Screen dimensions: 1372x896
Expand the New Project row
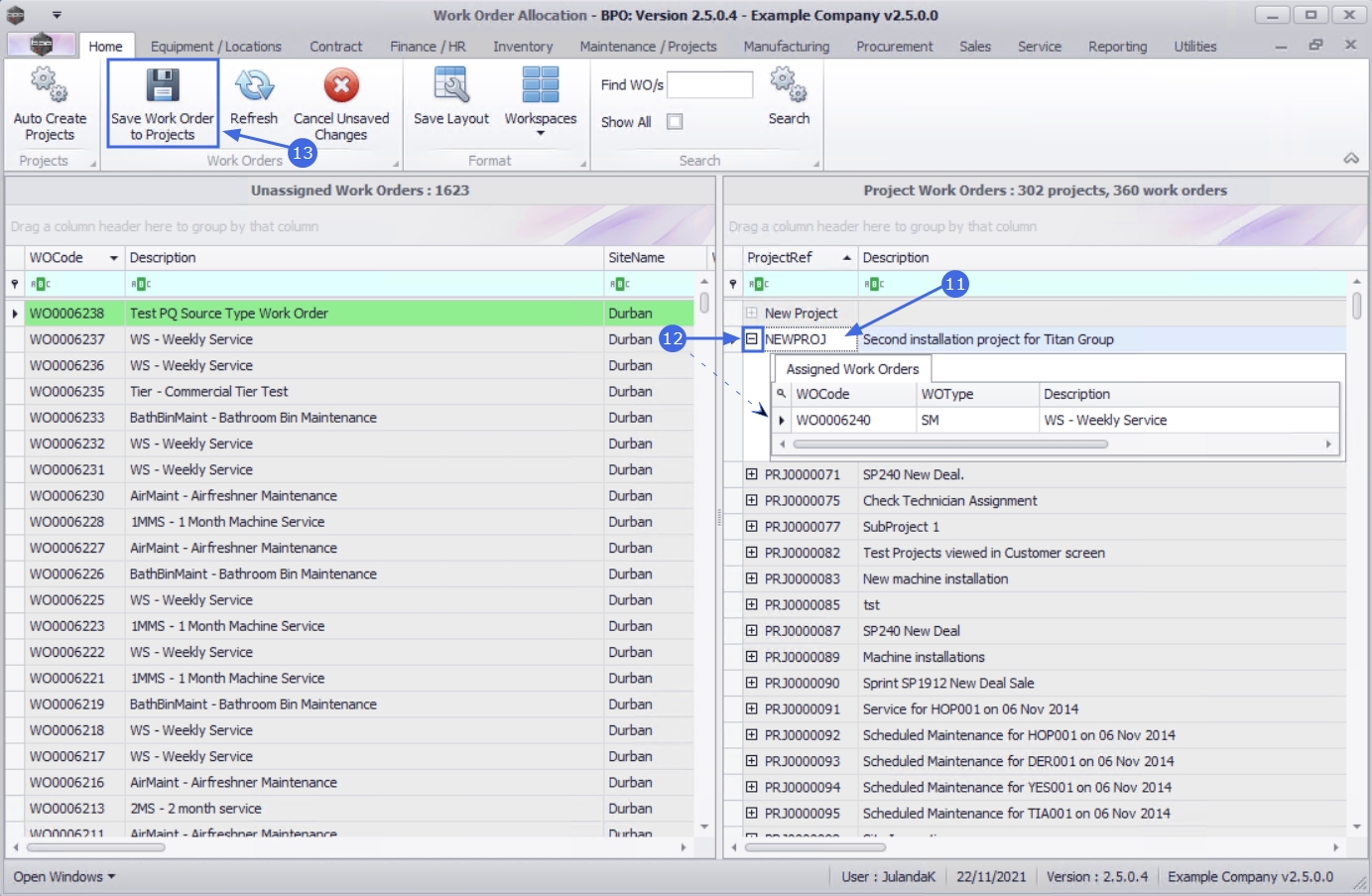click(752, 314)
